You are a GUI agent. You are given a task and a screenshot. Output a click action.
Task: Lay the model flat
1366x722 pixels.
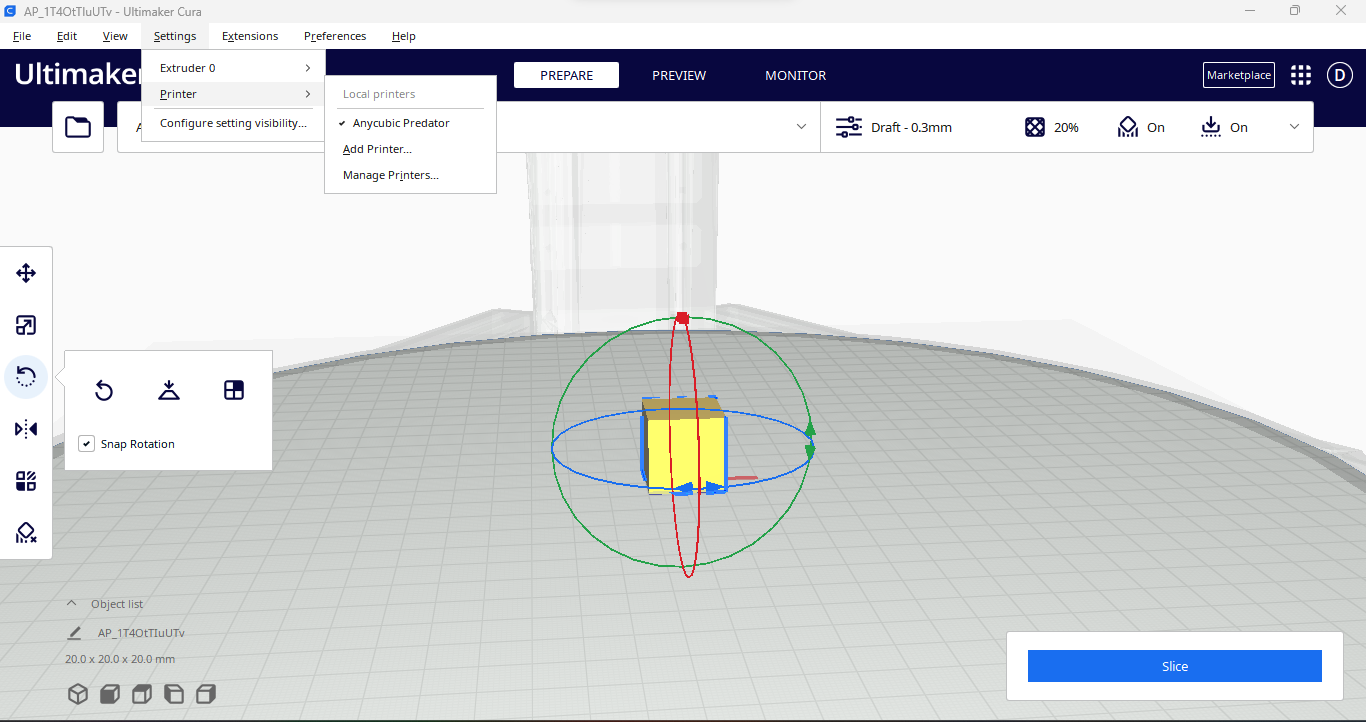[x=169, y=390]
